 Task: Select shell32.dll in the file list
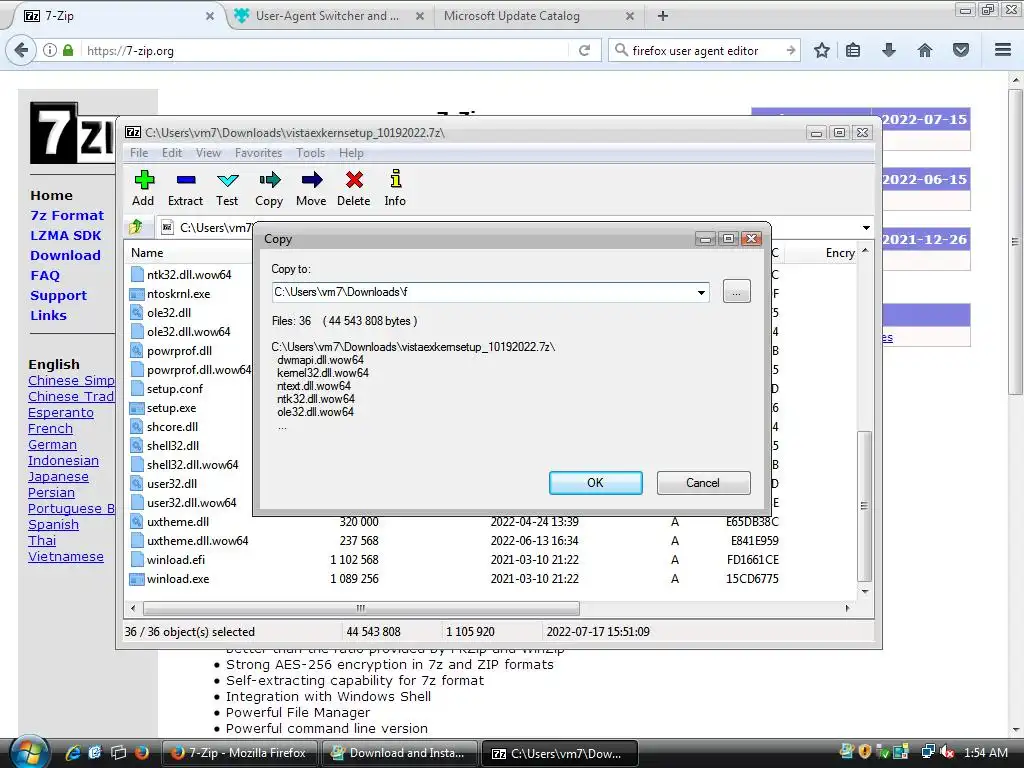tap(172, 445)
